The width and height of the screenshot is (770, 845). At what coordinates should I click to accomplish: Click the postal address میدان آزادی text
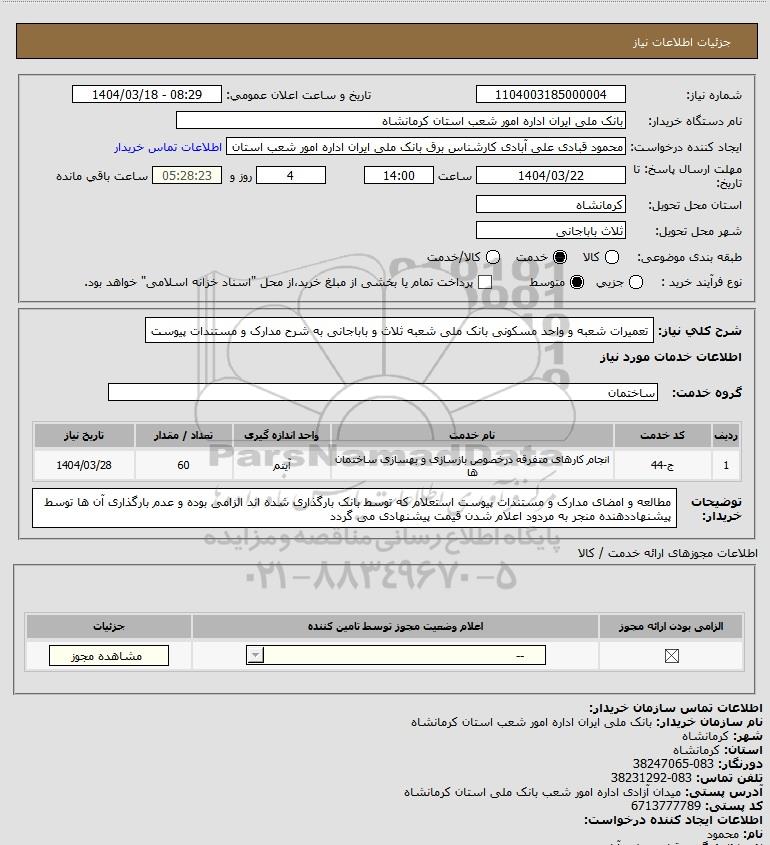543,792
